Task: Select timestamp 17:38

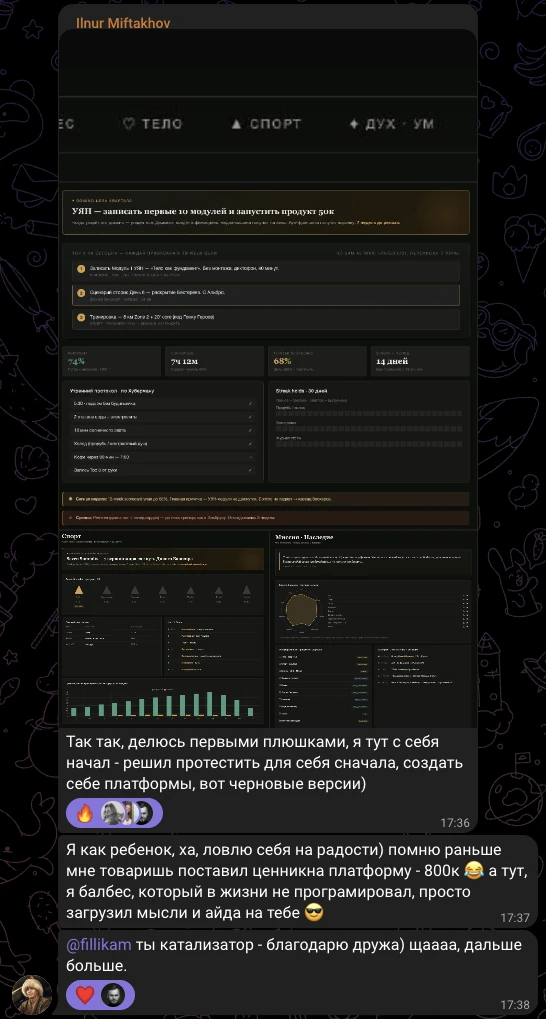Action: (515, 1005)
